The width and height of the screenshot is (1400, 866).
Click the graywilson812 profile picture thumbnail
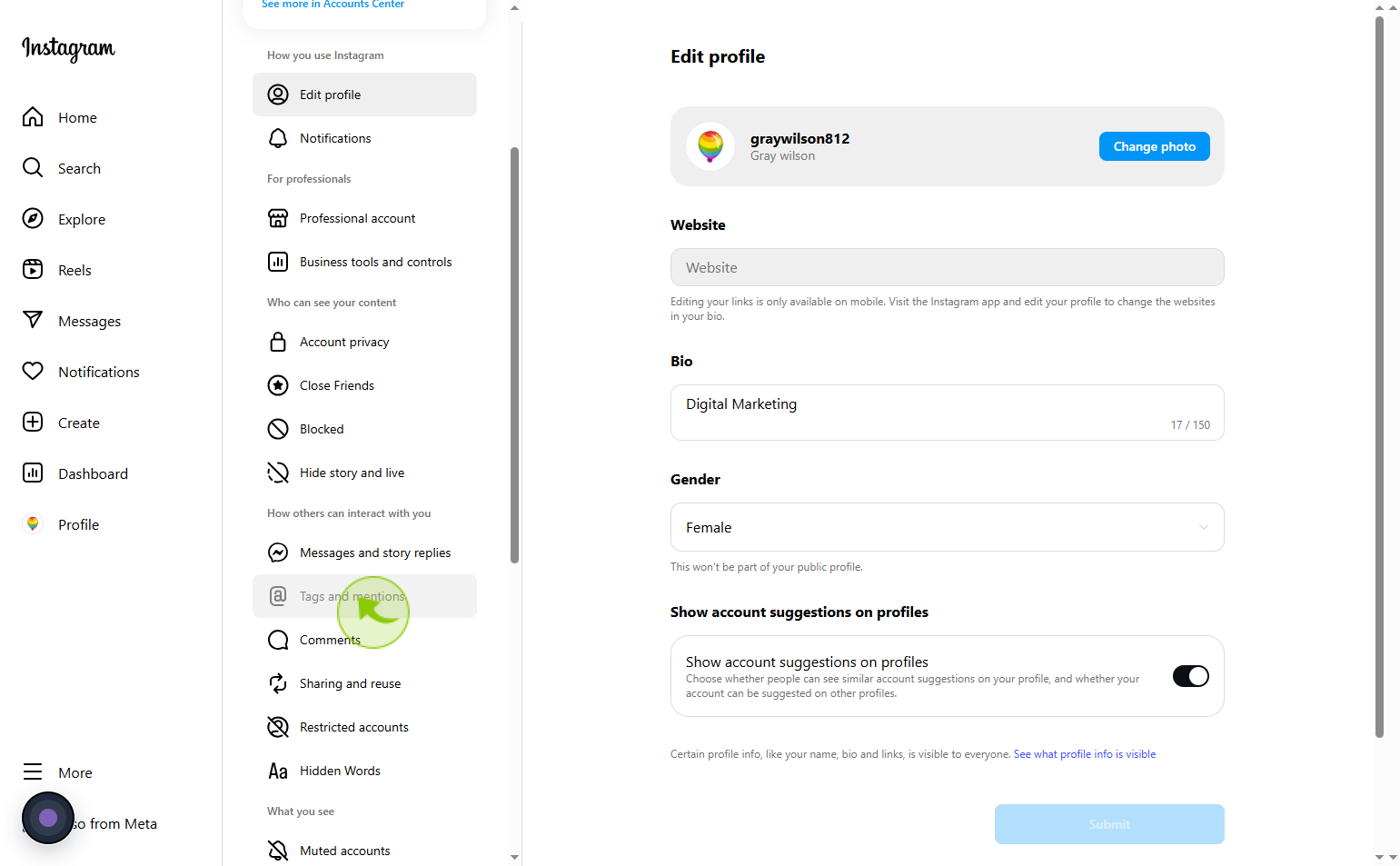pos(710,146)
